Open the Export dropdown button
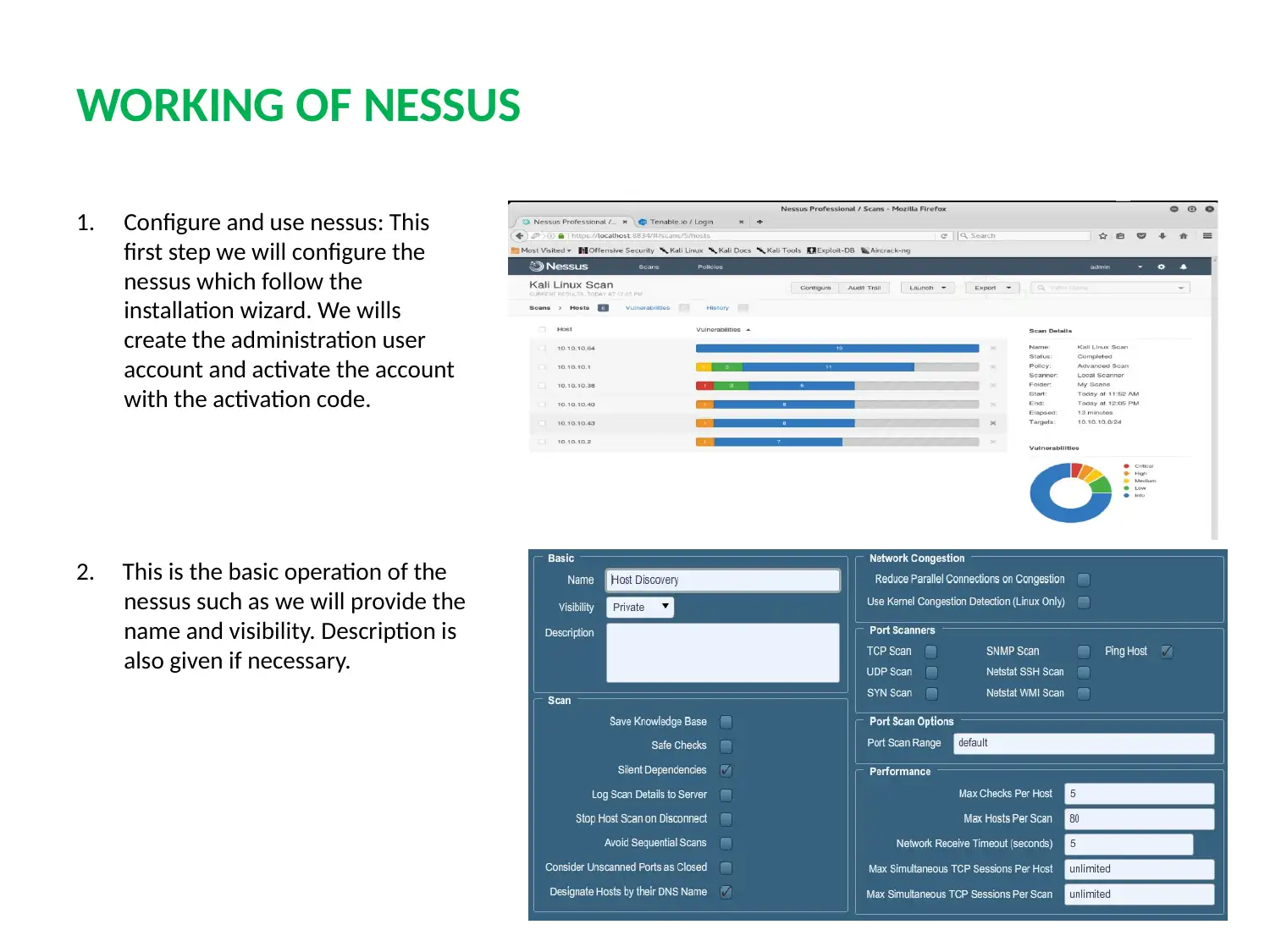 [x=992, y=288]
